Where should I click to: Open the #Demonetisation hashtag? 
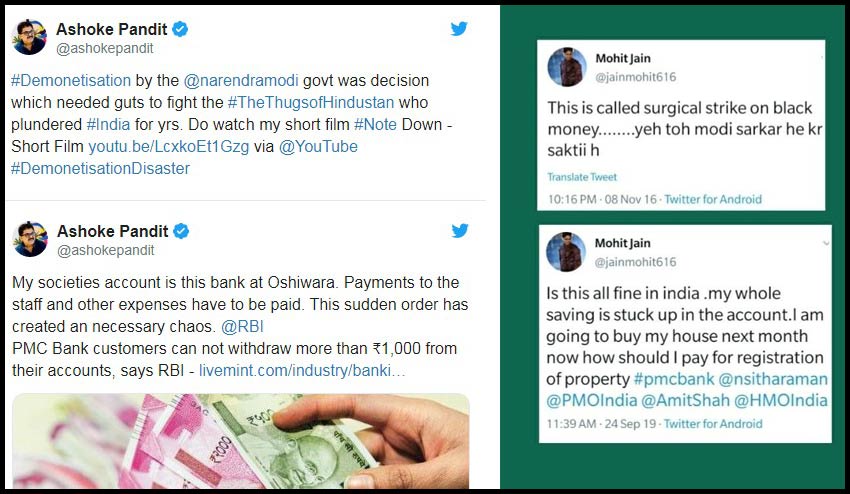pyautogui.click(x=71, y=80)
